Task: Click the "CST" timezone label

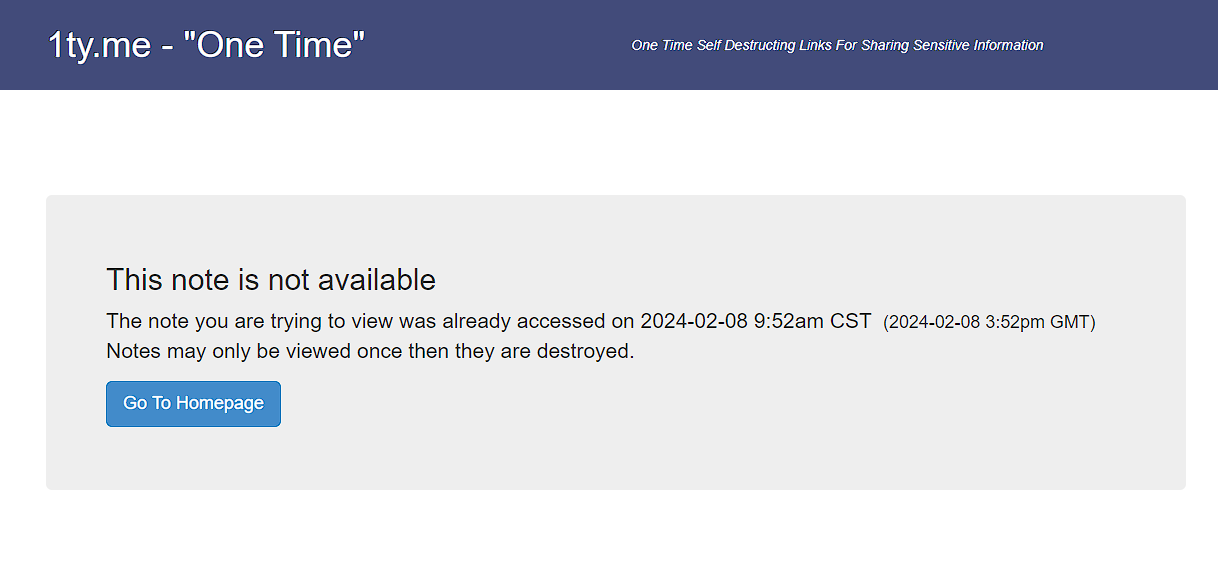Action: pos(850,322)
